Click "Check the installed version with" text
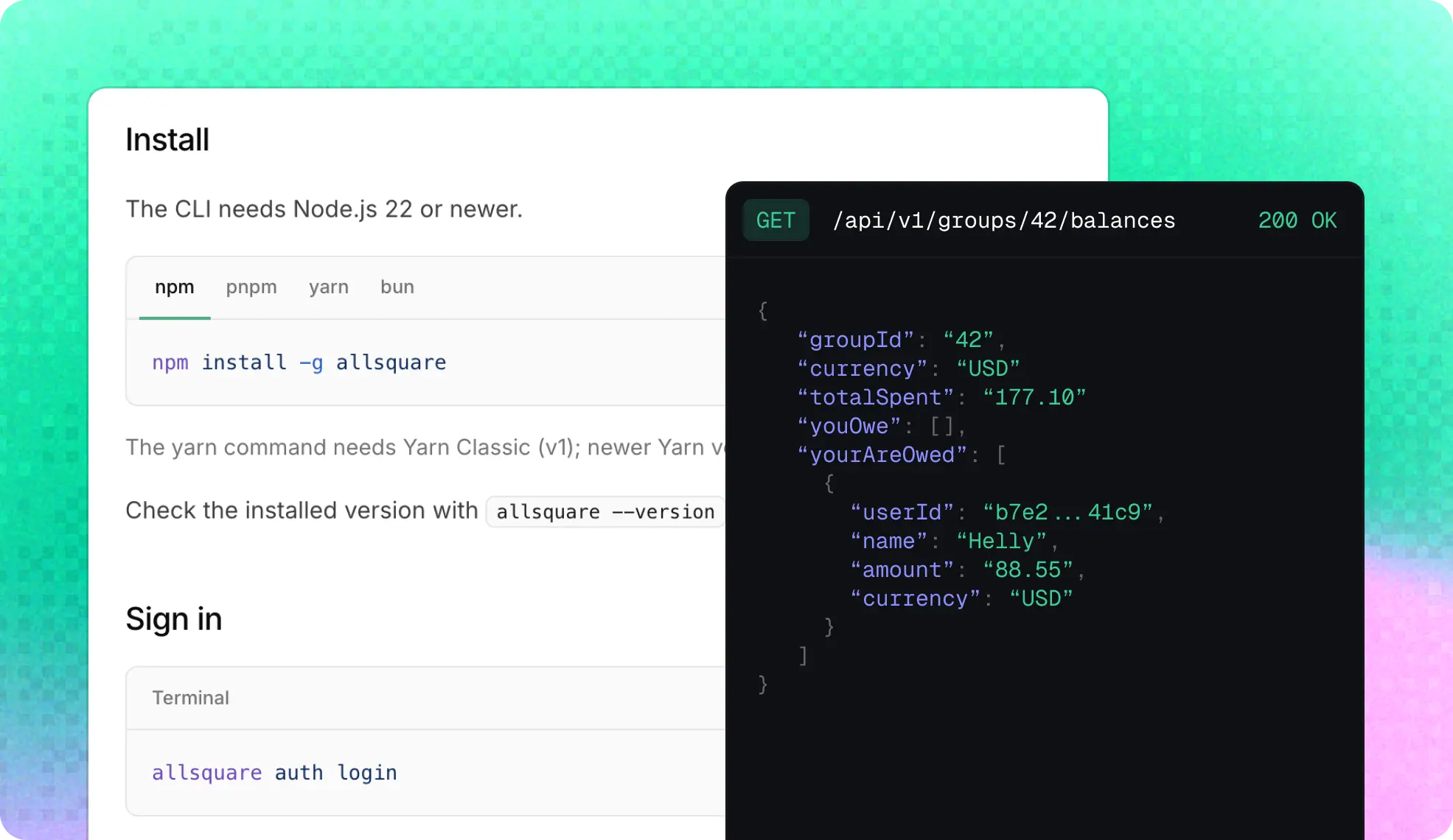Screen dimensions: 1453x840 (302, 511)
